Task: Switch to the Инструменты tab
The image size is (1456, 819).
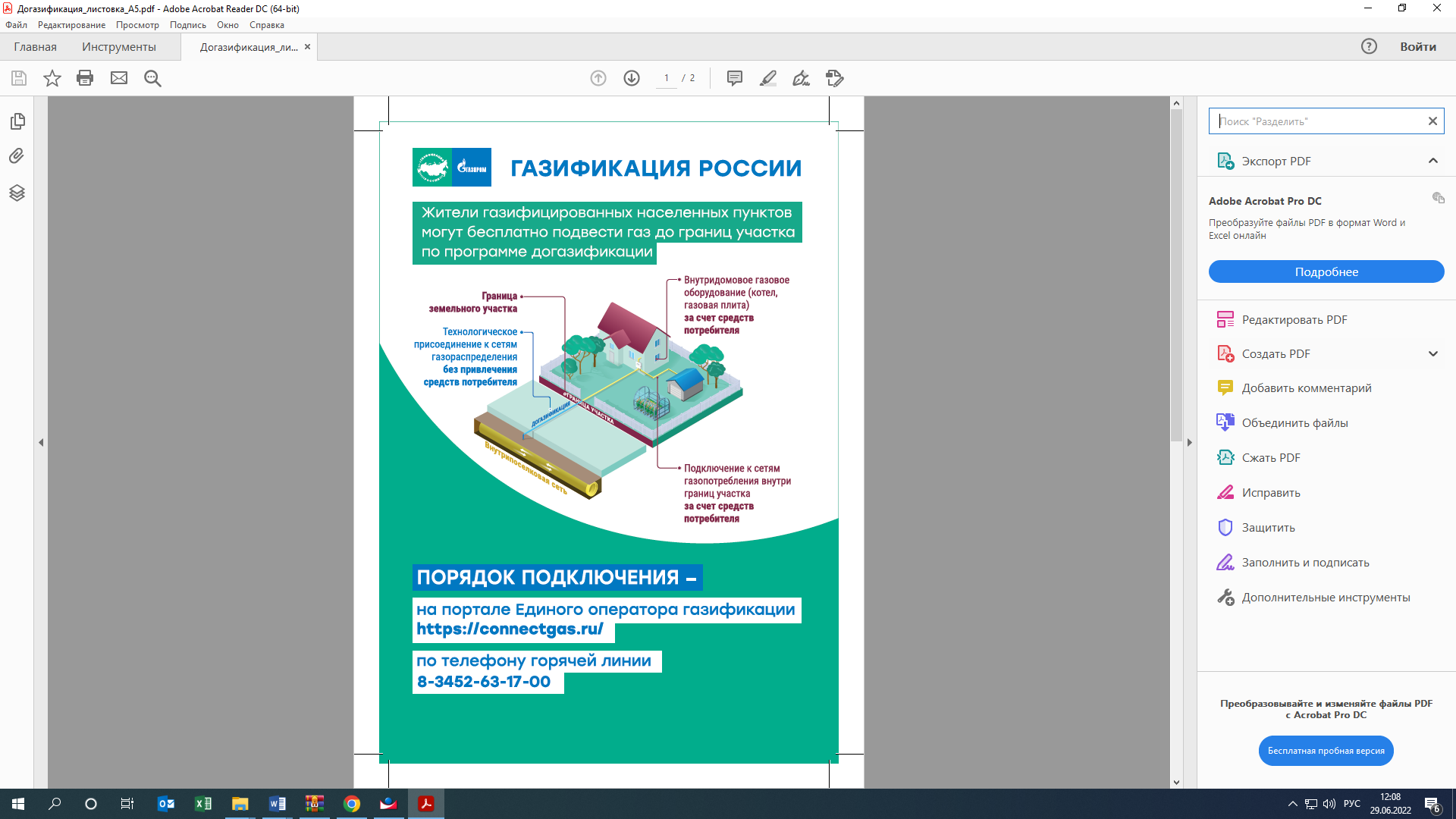Action: [119, 47]
